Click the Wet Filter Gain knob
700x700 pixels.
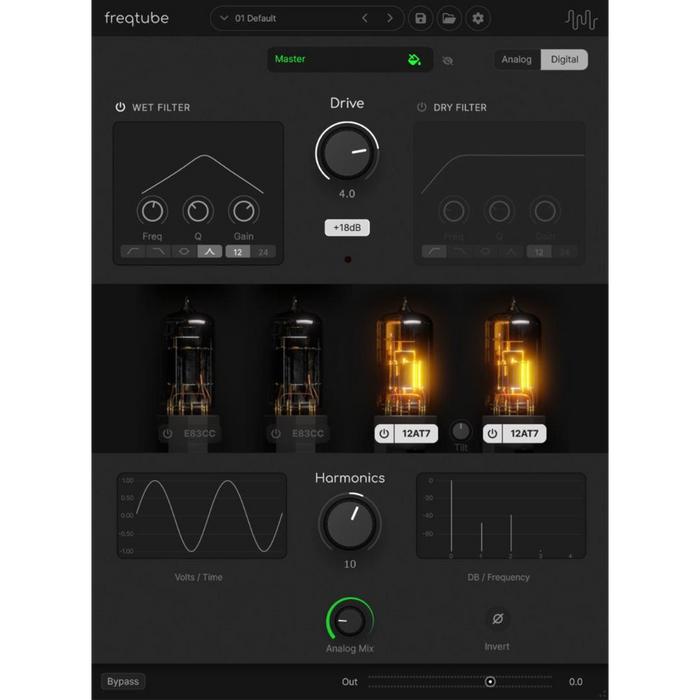coord(244,211)
